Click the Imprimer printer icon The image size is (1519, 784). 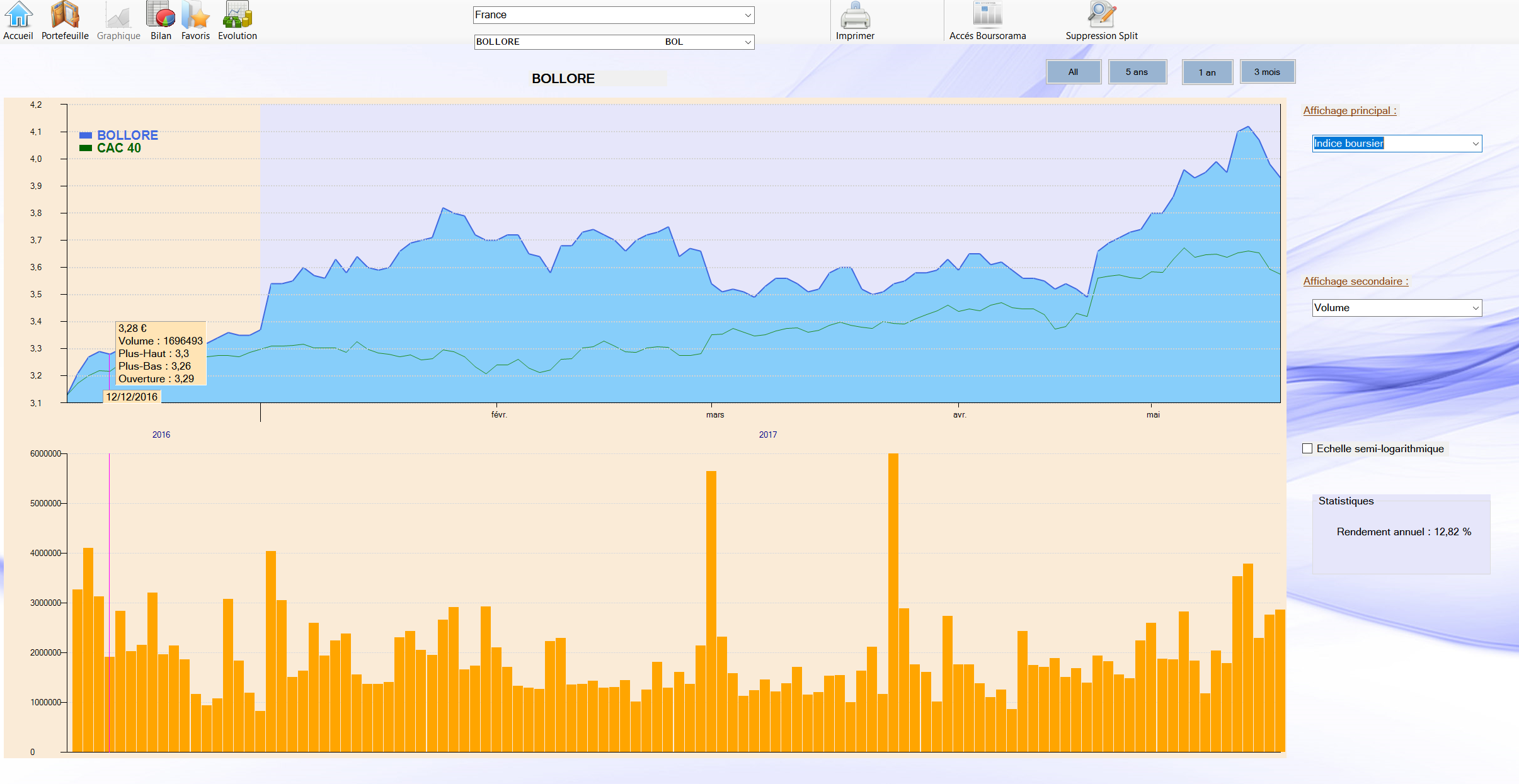click(x=855, y=14)
